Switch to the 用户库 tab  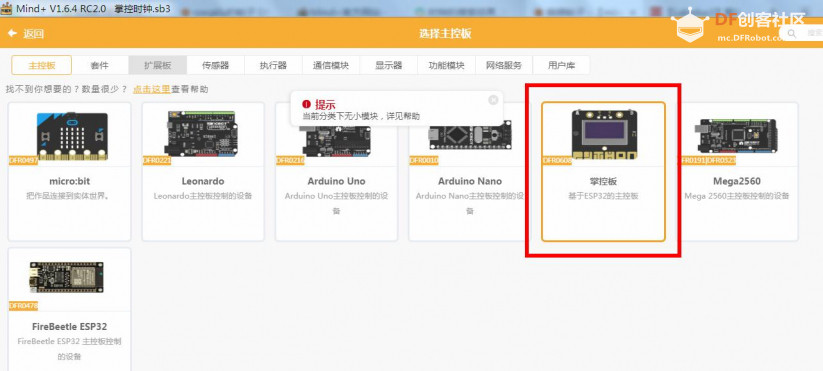point(561,66)
